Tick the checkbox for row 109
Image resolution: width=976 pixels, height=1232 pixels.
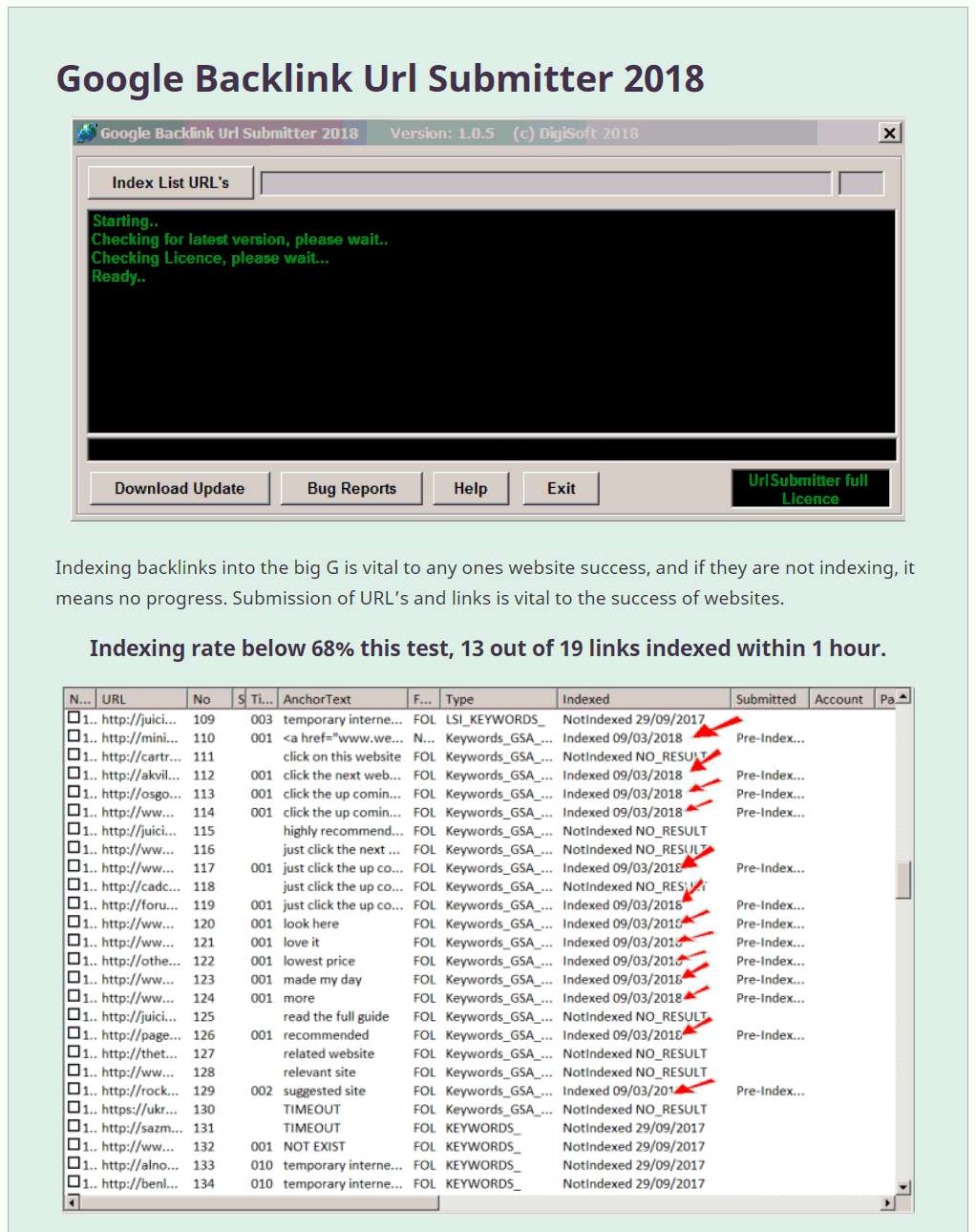click(74, 718)
